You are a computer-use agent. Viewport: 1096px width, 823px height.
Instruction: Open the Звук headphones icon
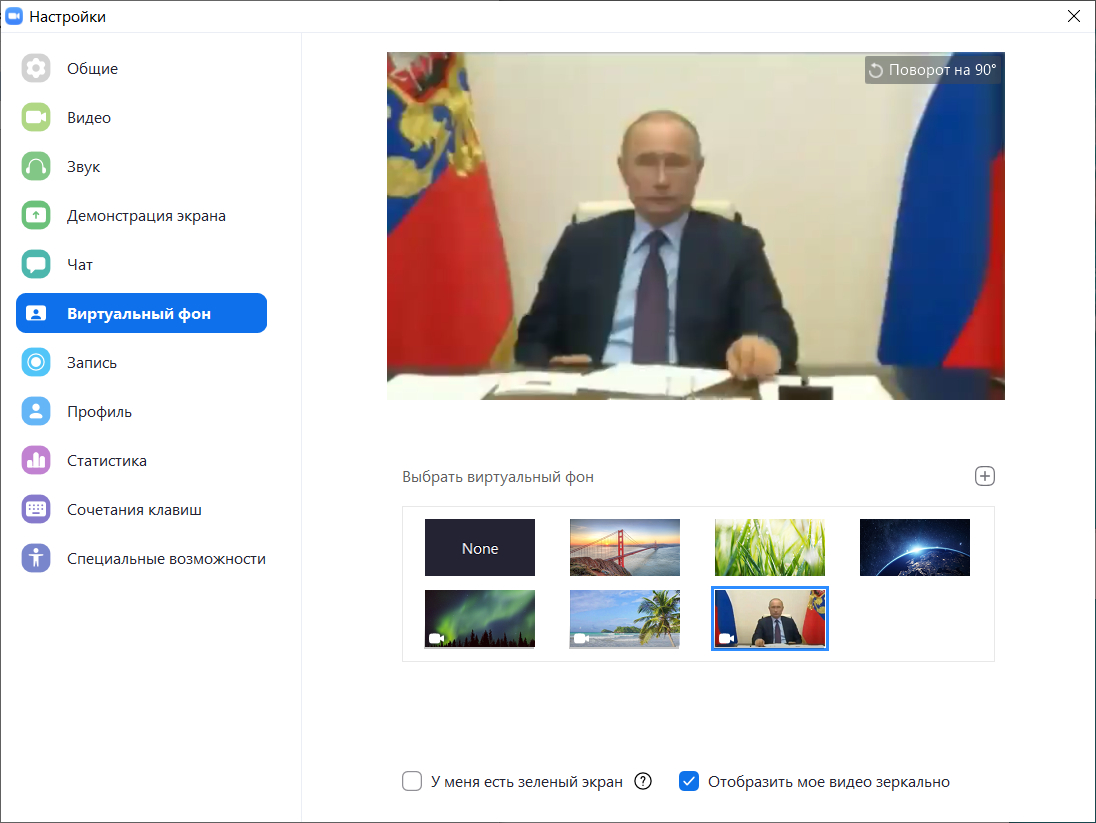click(x=36, y=166)
